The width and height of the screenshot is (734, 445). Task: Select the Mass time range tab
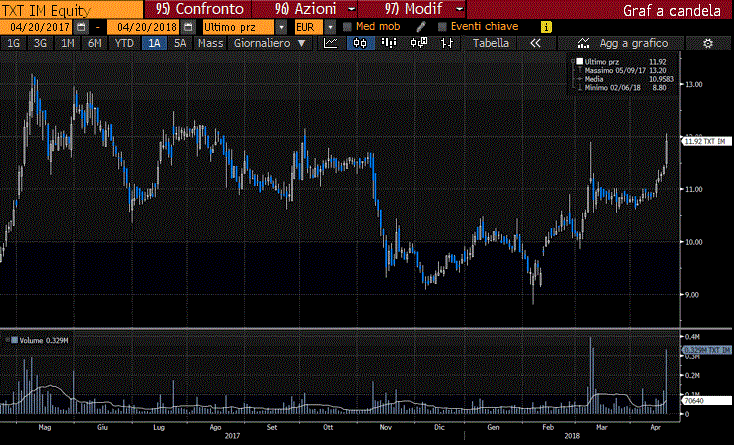211,44
